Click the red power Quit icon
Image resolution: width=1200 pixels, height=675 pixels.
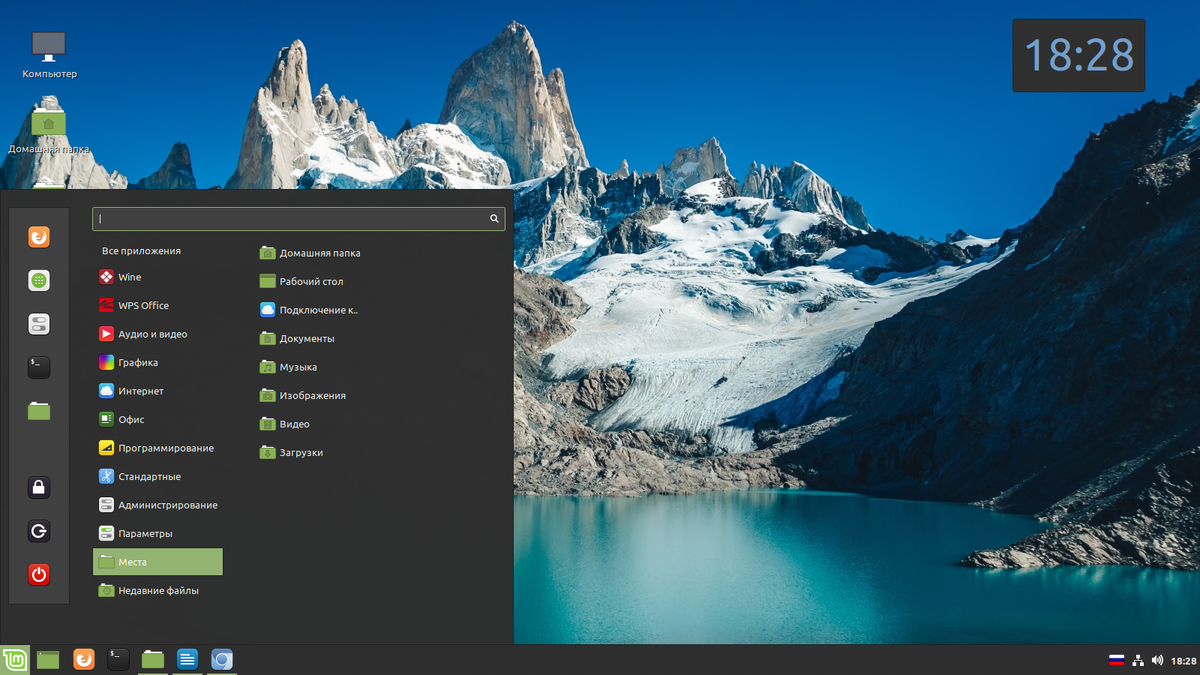point(38,574)
